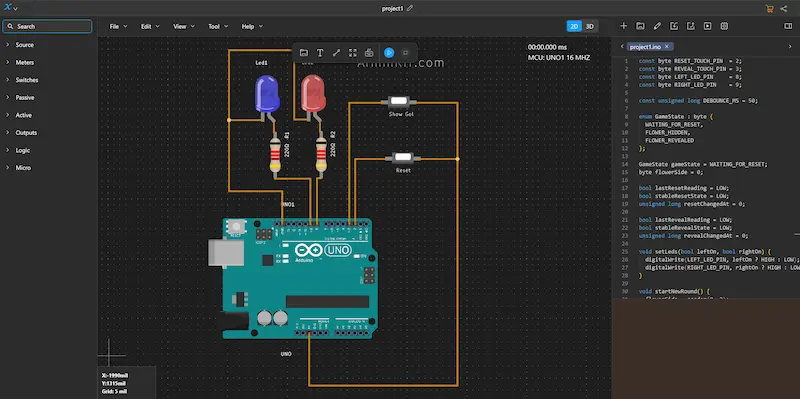Select the wire drawing tool
Image resolution: width=800 pixels, height=399 pixels.
[336, 53]
